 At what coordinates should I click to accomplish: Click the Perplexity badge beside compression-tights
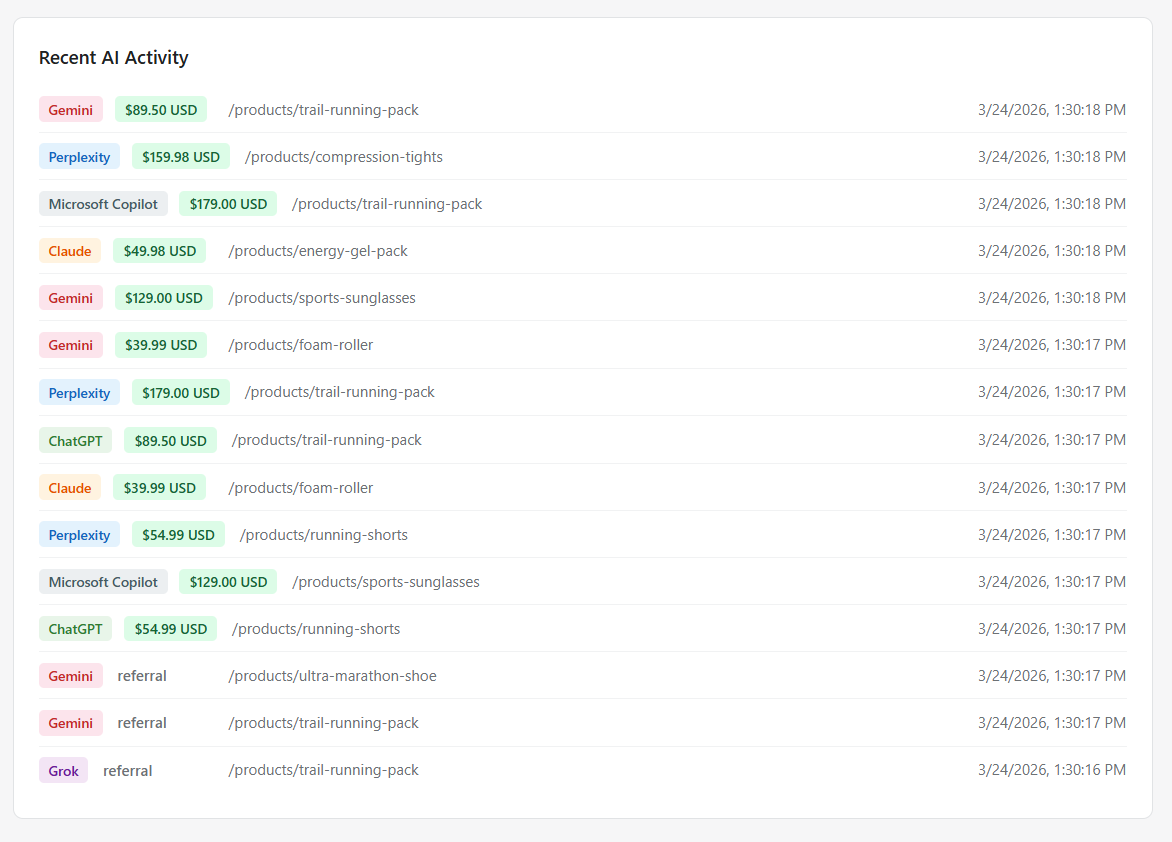[x=79, y=156]
